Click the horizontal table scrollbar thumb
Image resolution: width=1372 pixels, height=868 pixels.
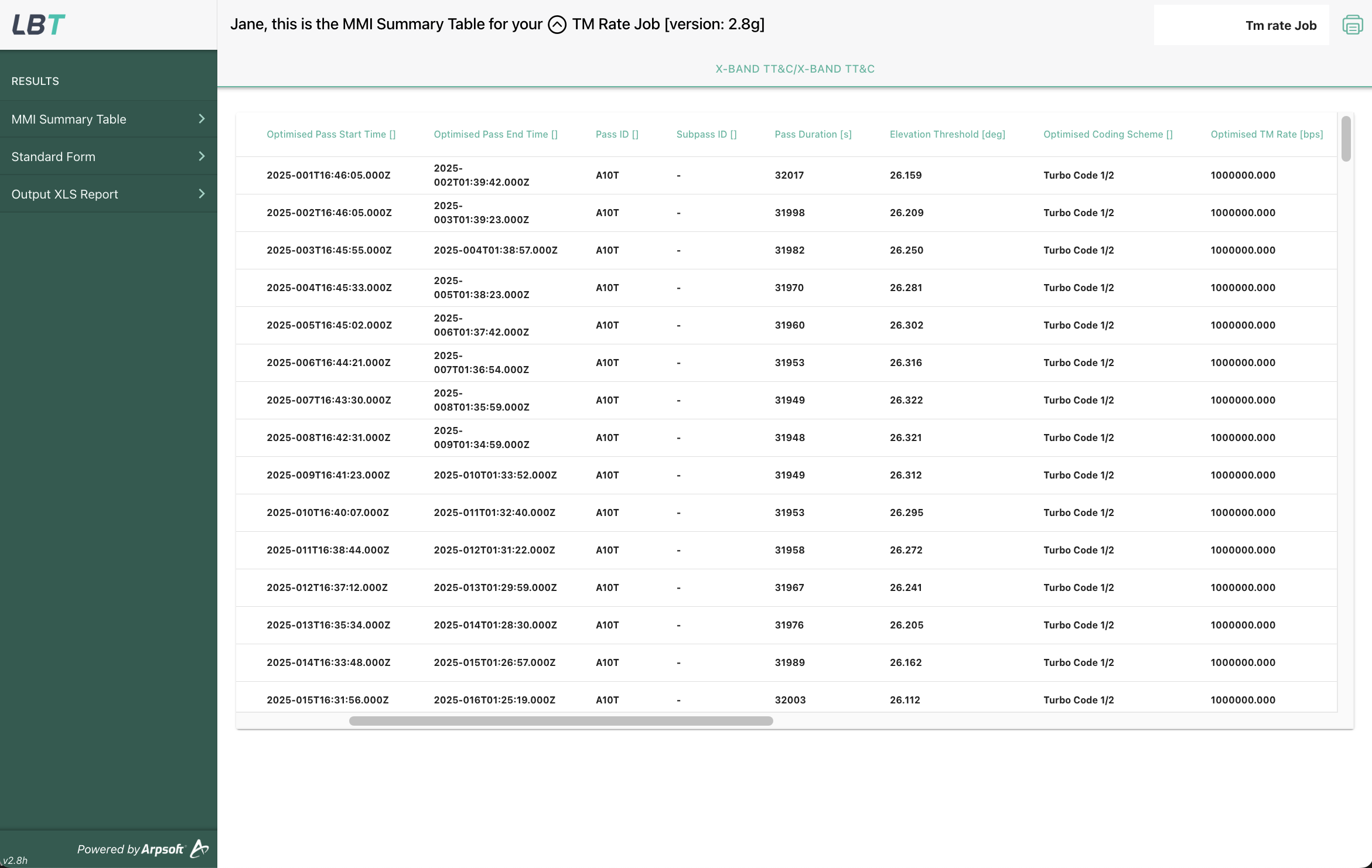pos(561,721)
